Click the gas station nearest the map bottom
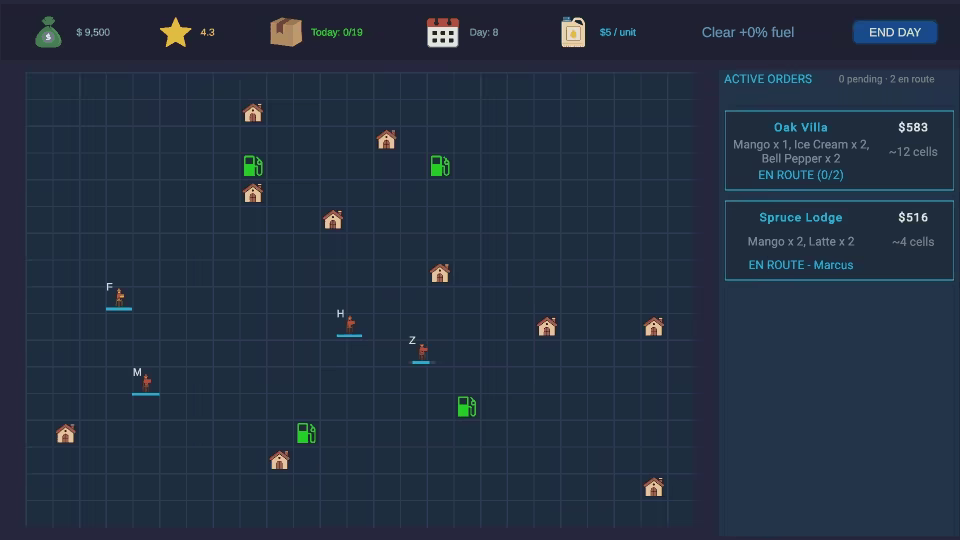Viewport: 960px width, 540px height. pos(306,433)
